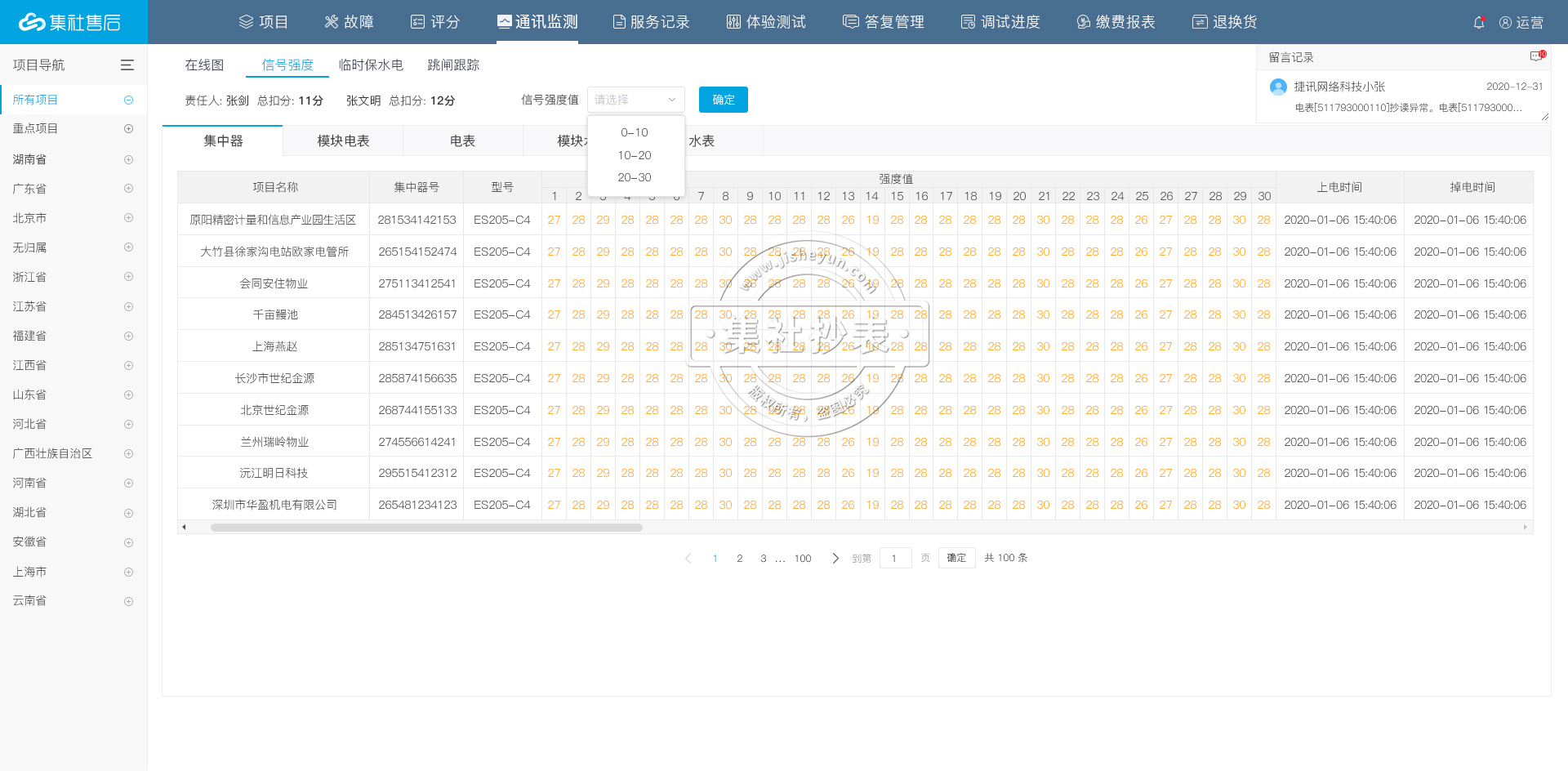Click the message record icon in 留言记录
The image size is (1568, 771).
point(1537,56)
